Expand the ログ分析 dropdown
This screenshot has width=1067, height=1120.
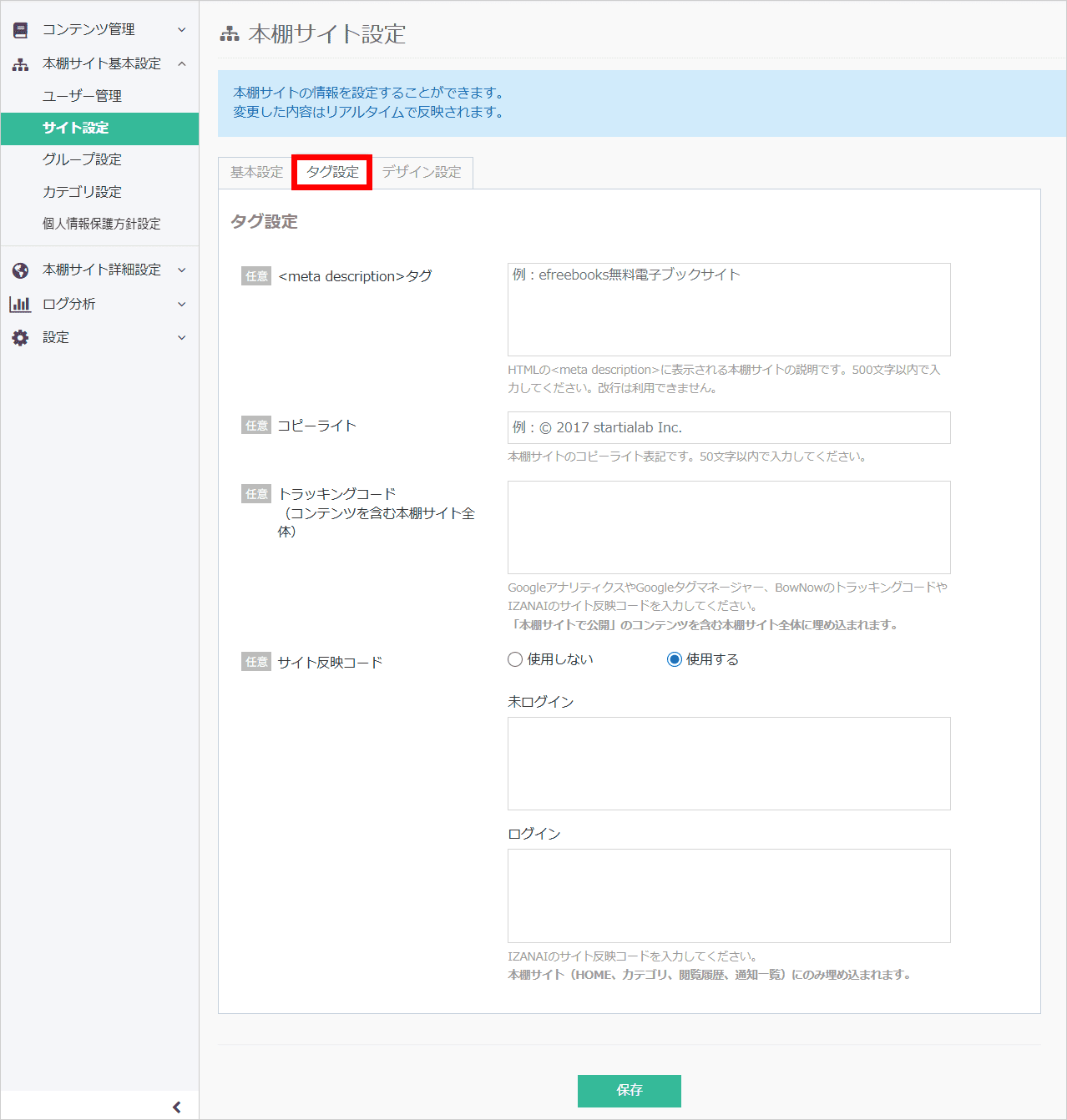(182, 304)
